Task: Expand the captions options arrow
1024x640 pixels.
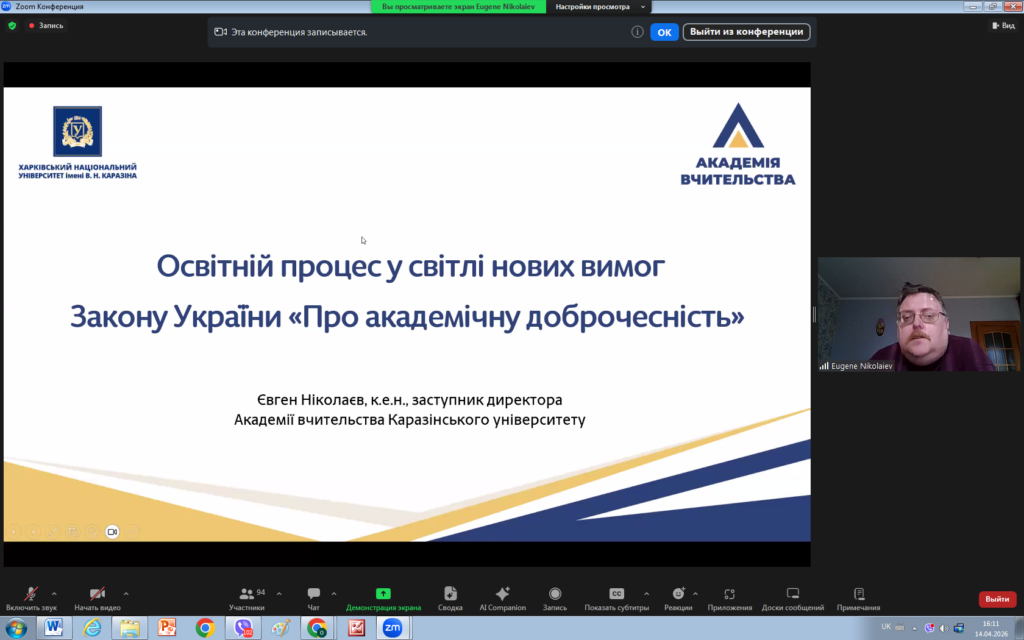Action: (646, 593)
